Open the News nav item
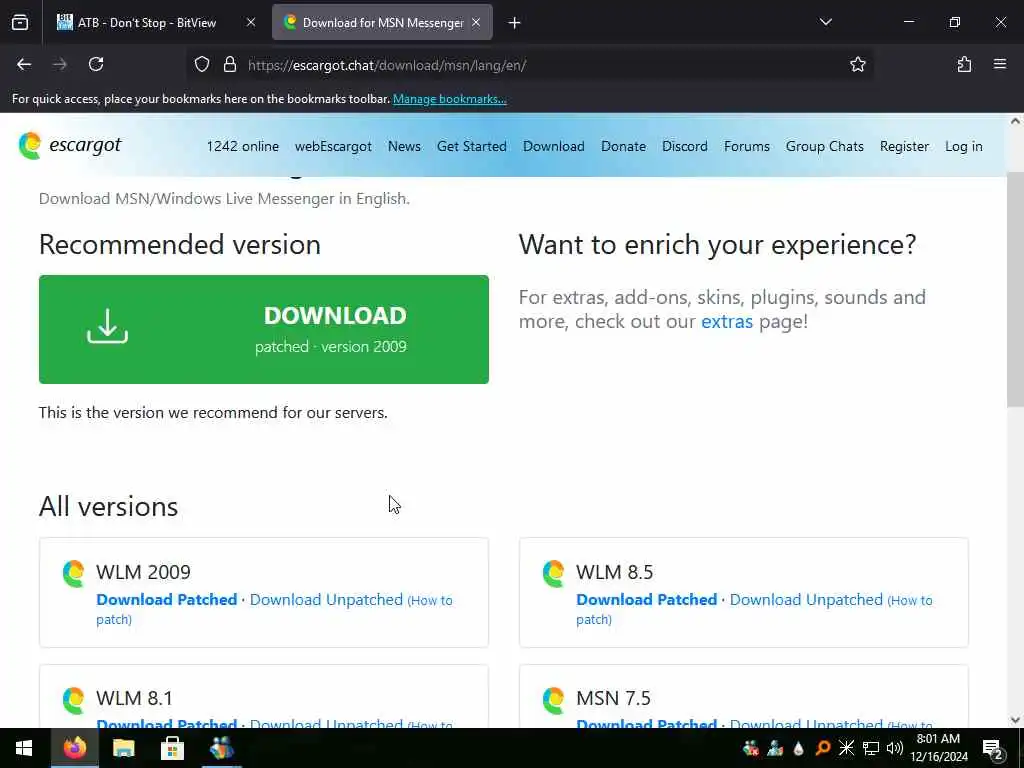1024x768 pixels. (x=404, y=146)
